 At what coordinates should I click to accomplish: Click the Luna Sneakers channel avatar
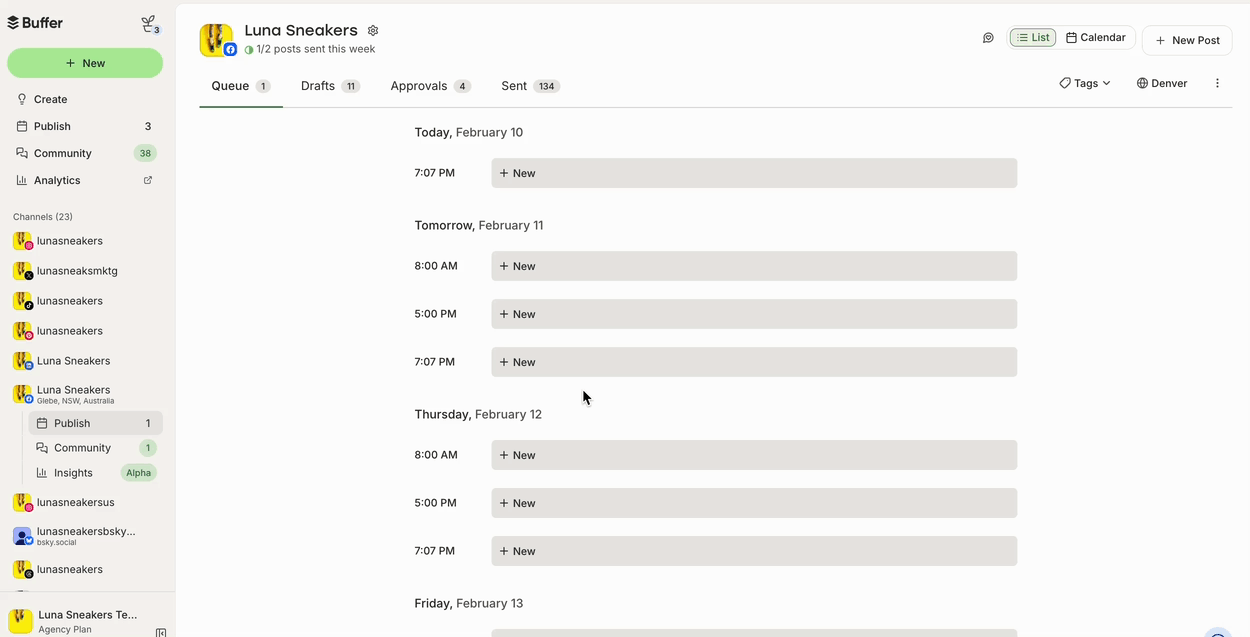click(x=216, y=39)
